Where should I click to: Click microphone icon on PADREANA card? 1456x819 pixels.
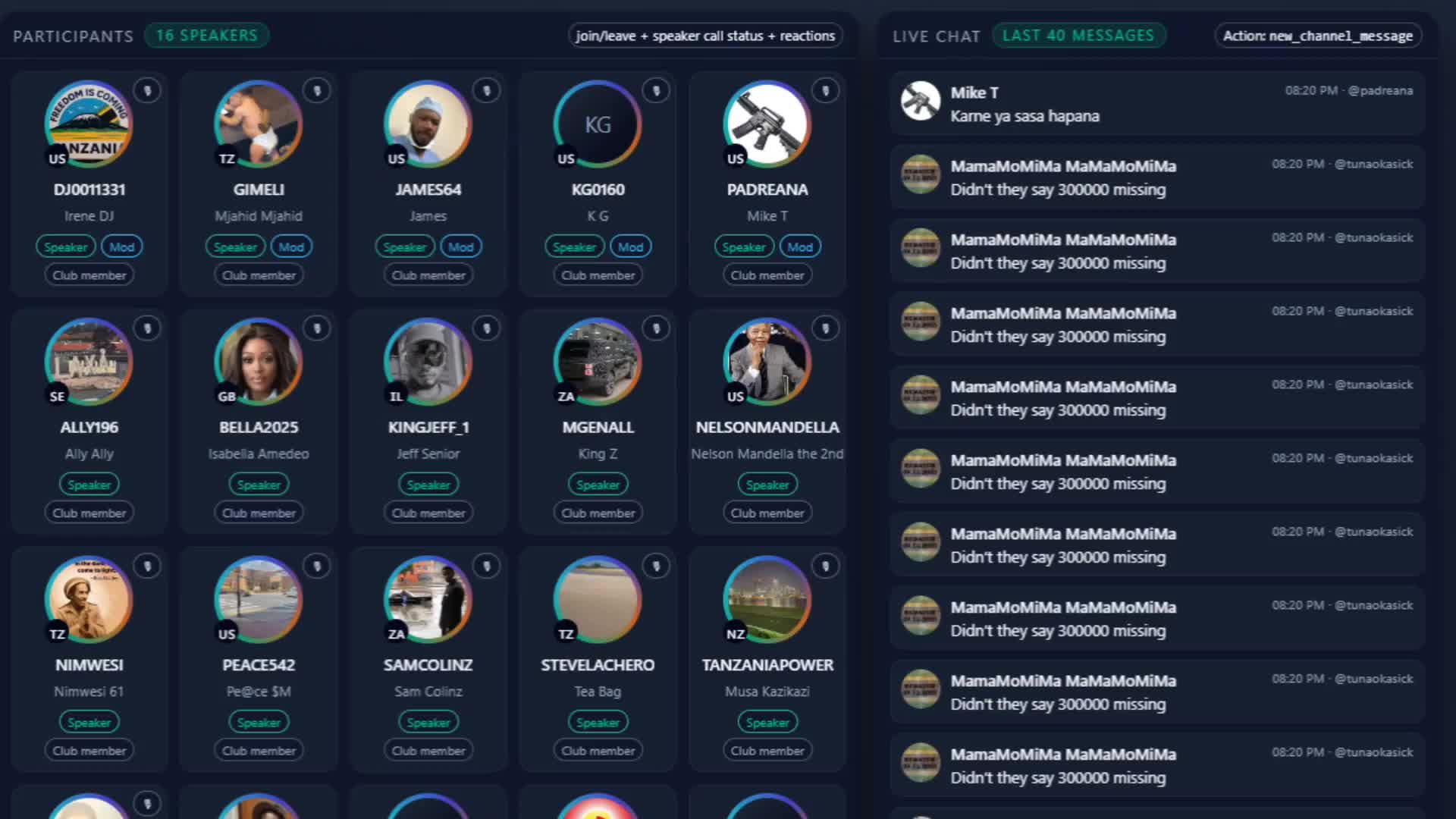click(x=825, y=91)
